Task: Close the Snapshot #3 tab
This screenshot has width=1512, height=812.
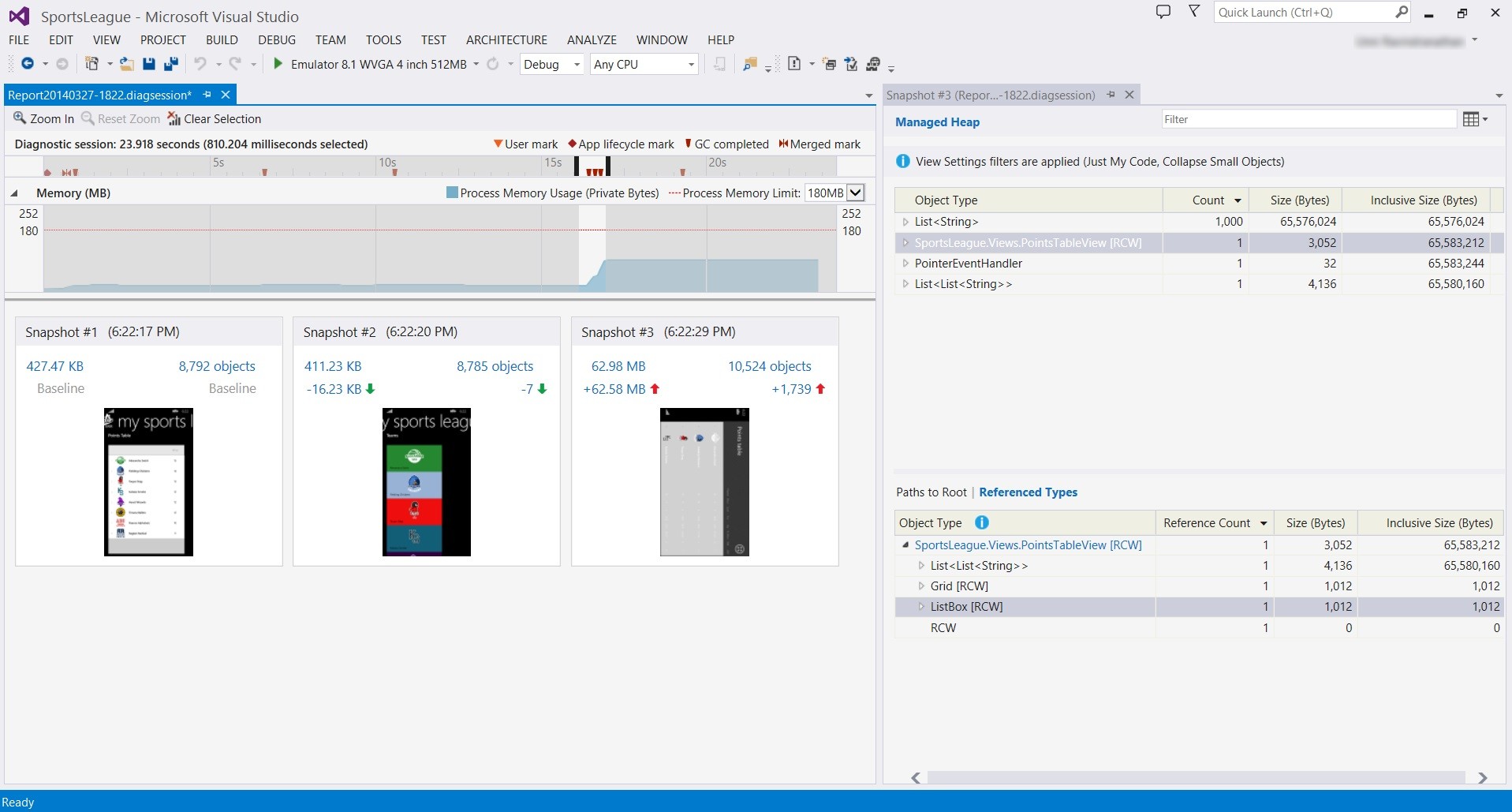Action: pyautogui.click(x=1129, y=95)
